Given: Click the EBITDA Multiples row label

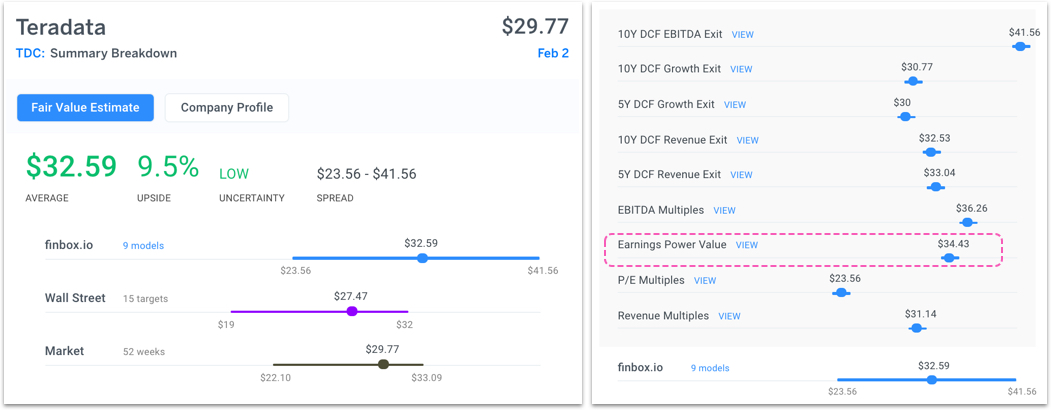Looking at the screenshot, I should [x=661, y=210].
